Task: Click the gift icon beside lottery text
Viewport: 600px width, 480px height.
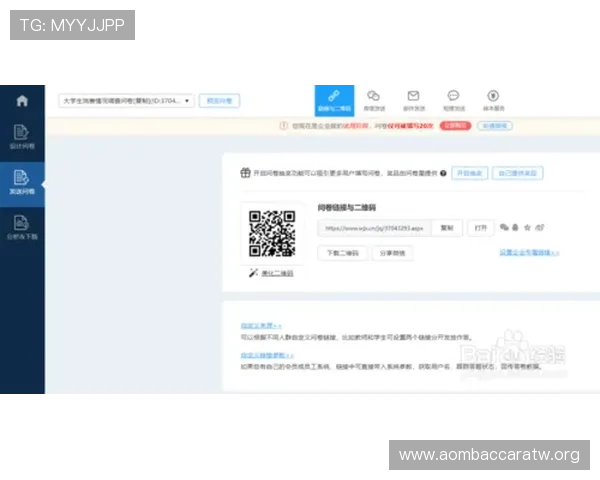Action: pyautogui.click(x=245, y=173)
